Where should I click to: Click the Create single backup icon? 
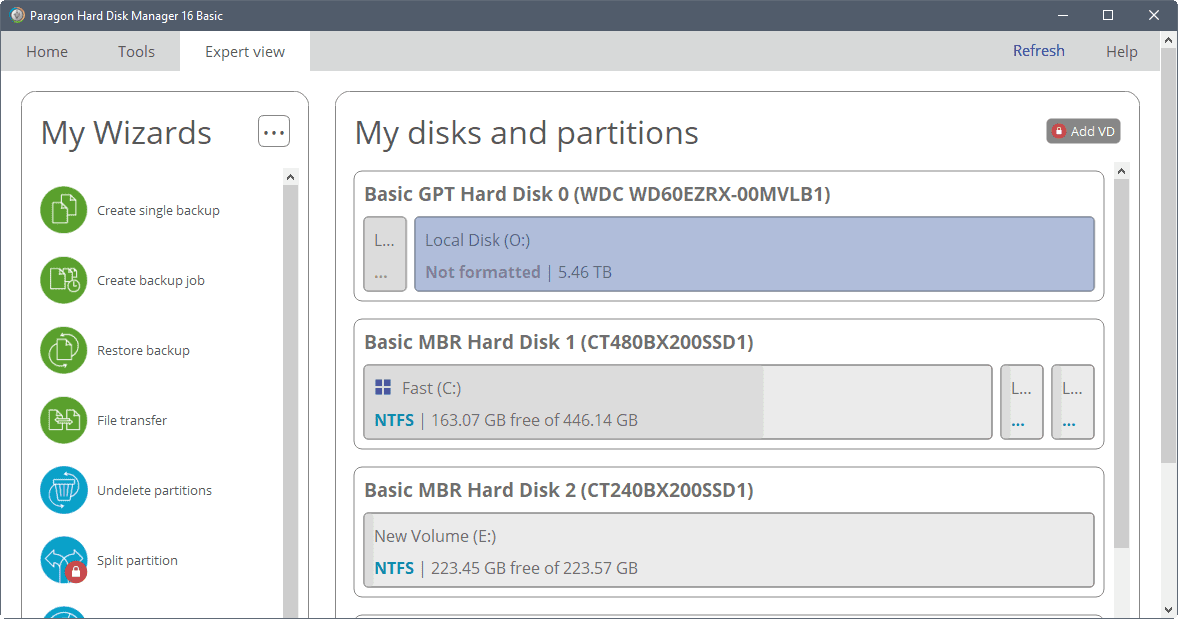coord(64,210)
